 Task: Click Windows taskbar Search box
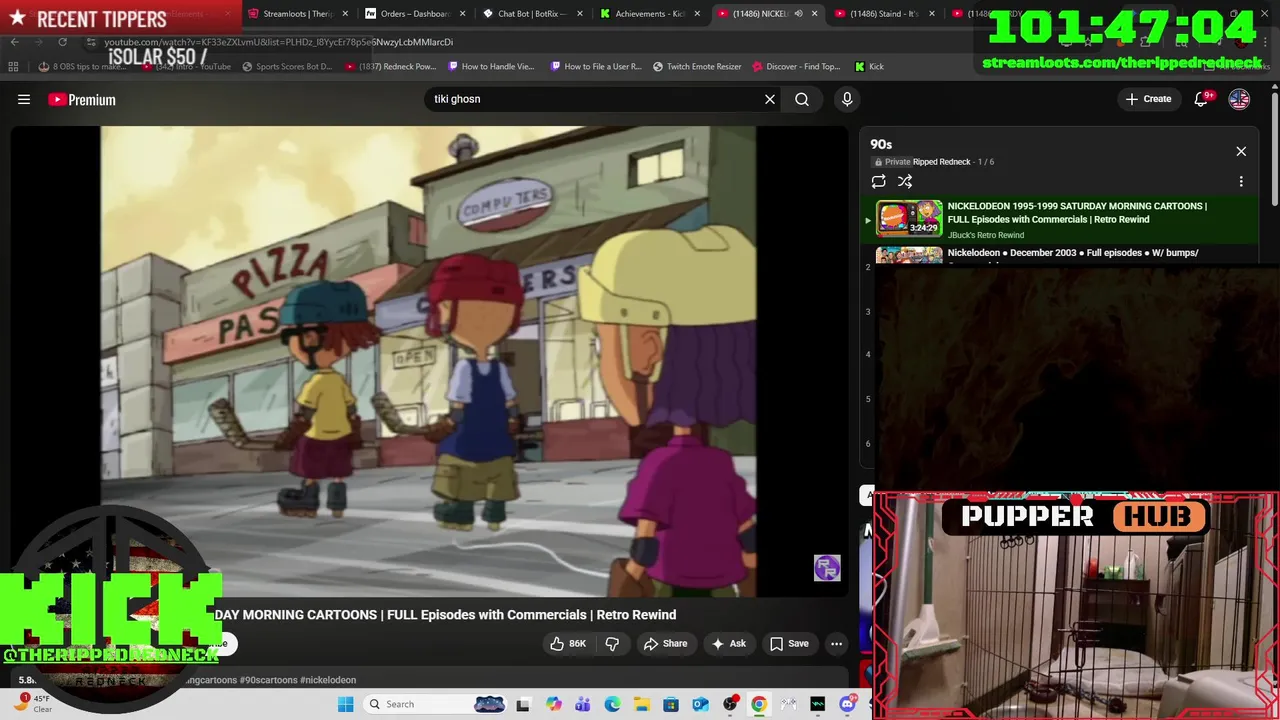coord(434,704)
